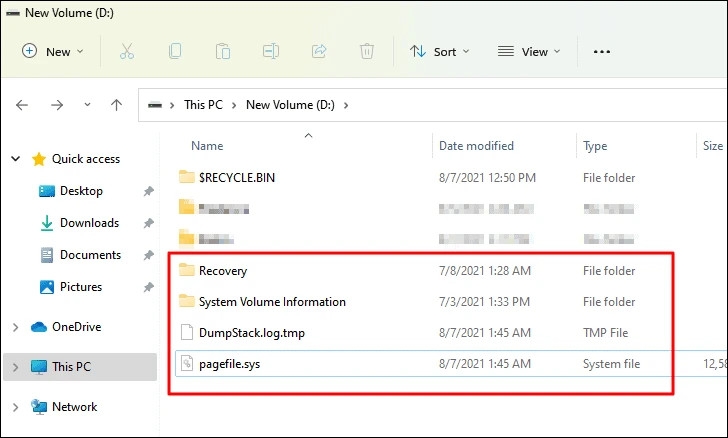
Task: Click the Downloads arrow icon in sidebar
Action: coord(46,223)
